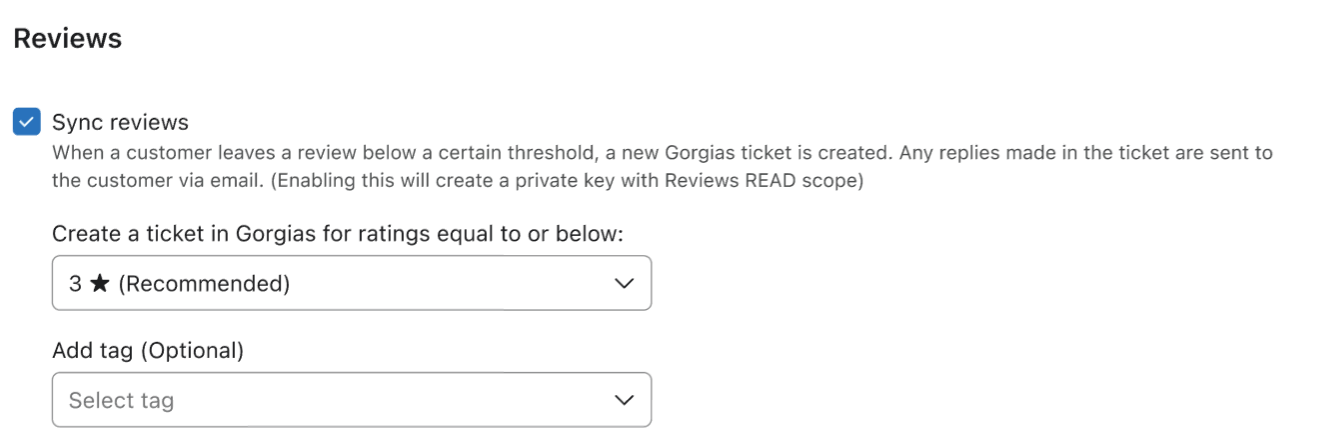The height and width of the screenshot is (444, 1320).
Task: Open the Select tag dropdown
Action: (351, 400)
